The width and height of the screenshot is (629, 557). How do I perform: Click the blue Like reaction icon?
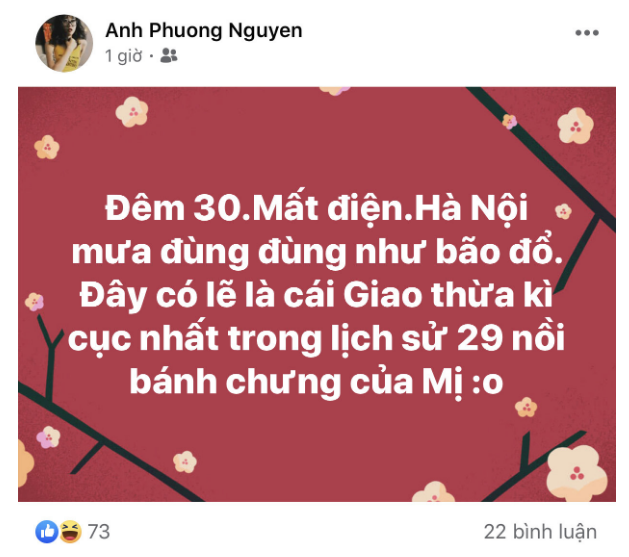point(47,532)
